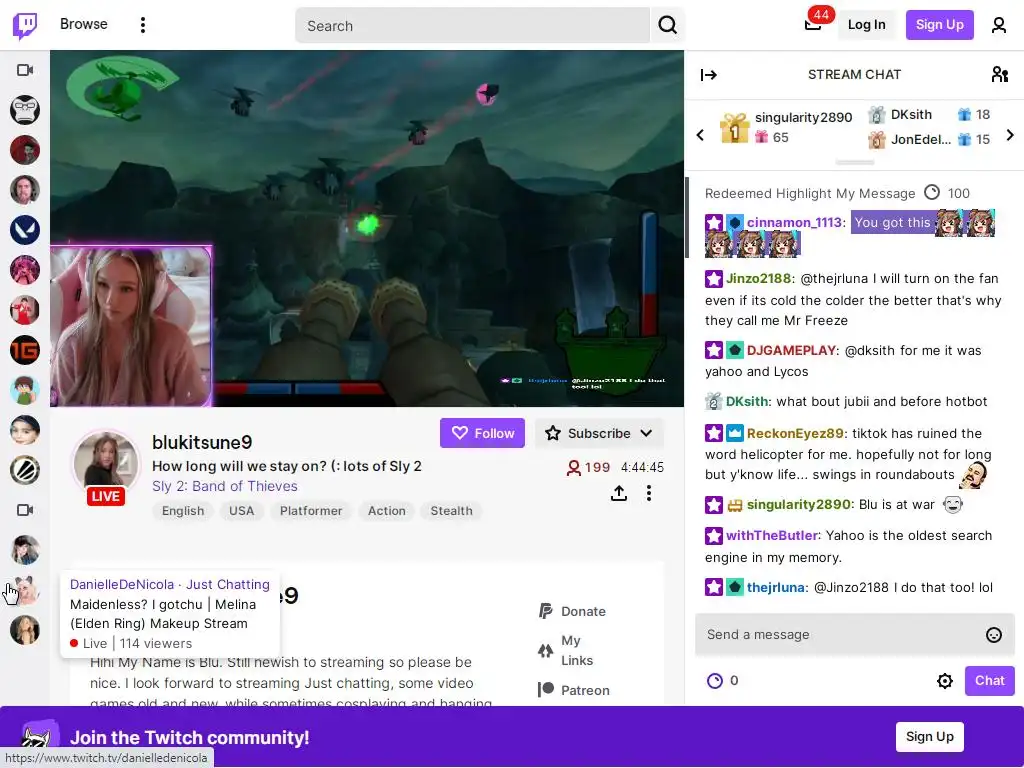Open the bottom blonde sidebar channel avatar
1024x768 pixels.
(x=25, y=630)
